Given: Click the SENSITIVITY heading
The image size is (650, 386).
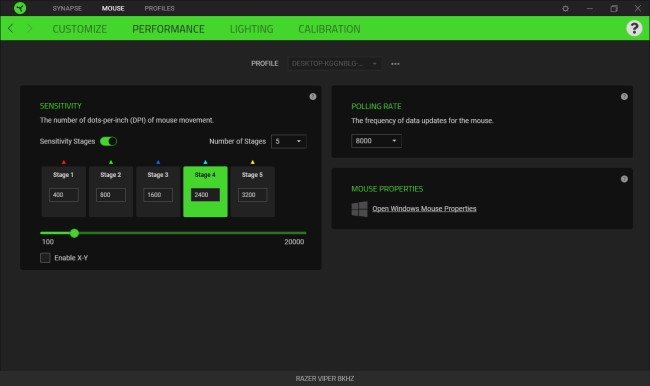Looking at the screenshot, I should point(61,106).
